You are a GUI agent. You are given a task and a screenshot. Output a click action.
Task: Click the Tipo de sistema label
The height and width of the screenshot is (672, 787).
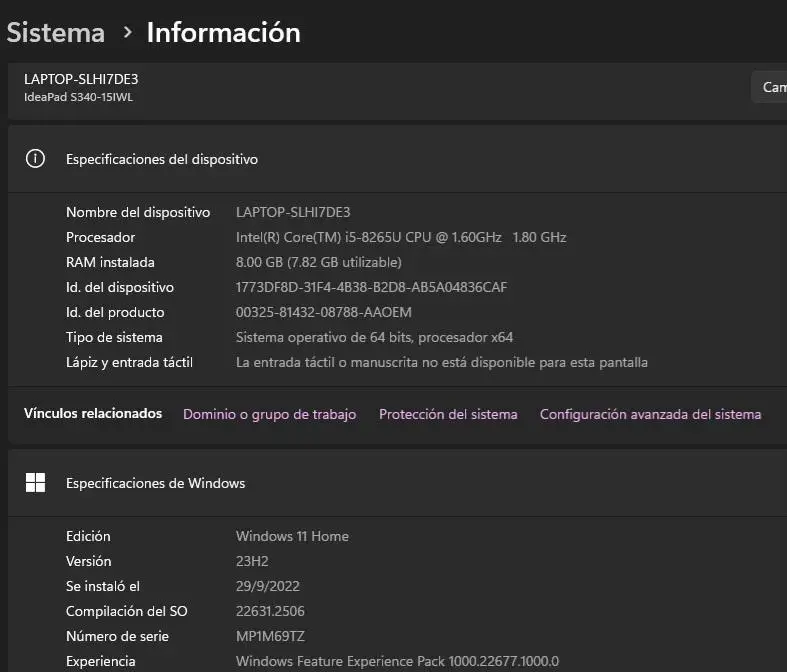114,337
